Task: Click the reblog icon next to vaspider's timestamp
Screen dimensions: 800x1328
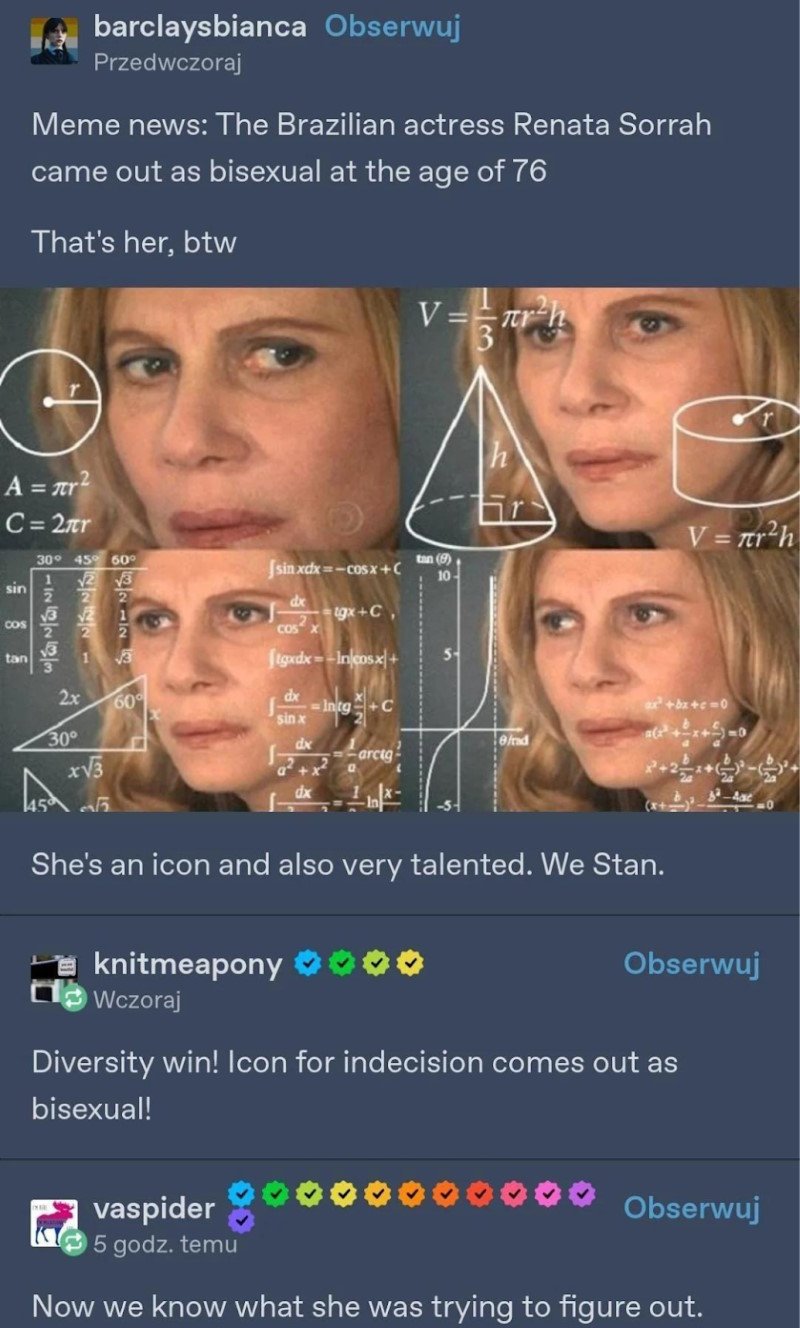Action: [74, 1243]
